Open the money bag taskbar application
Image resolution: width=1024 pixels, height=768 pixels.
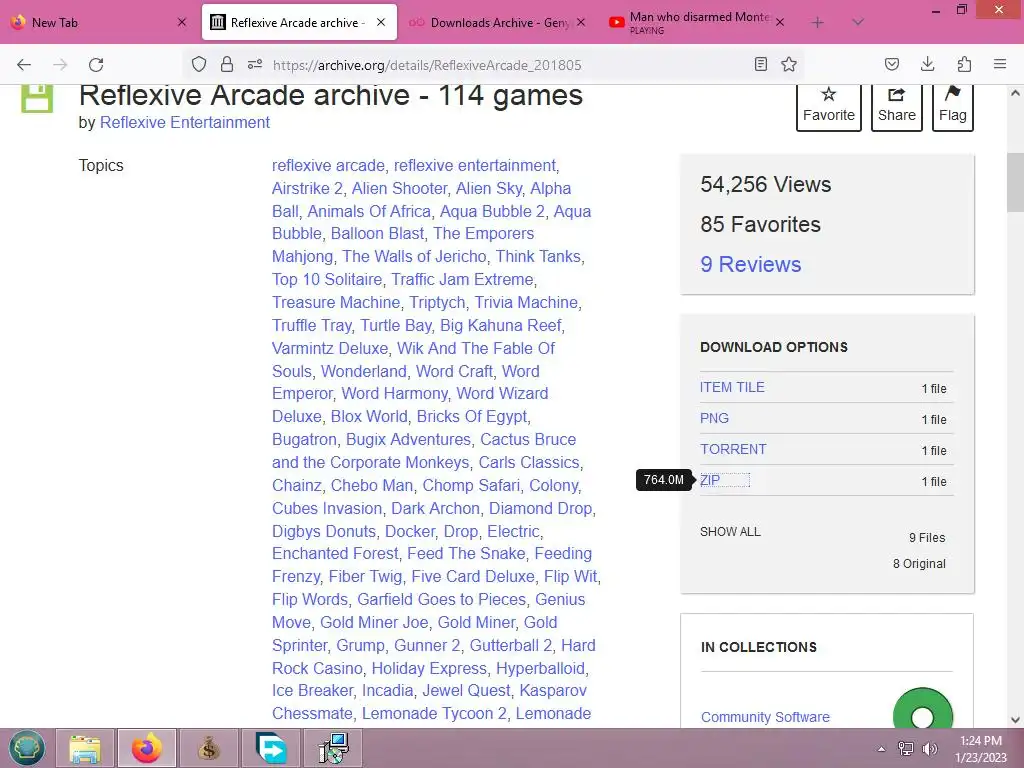coord(208,748)
